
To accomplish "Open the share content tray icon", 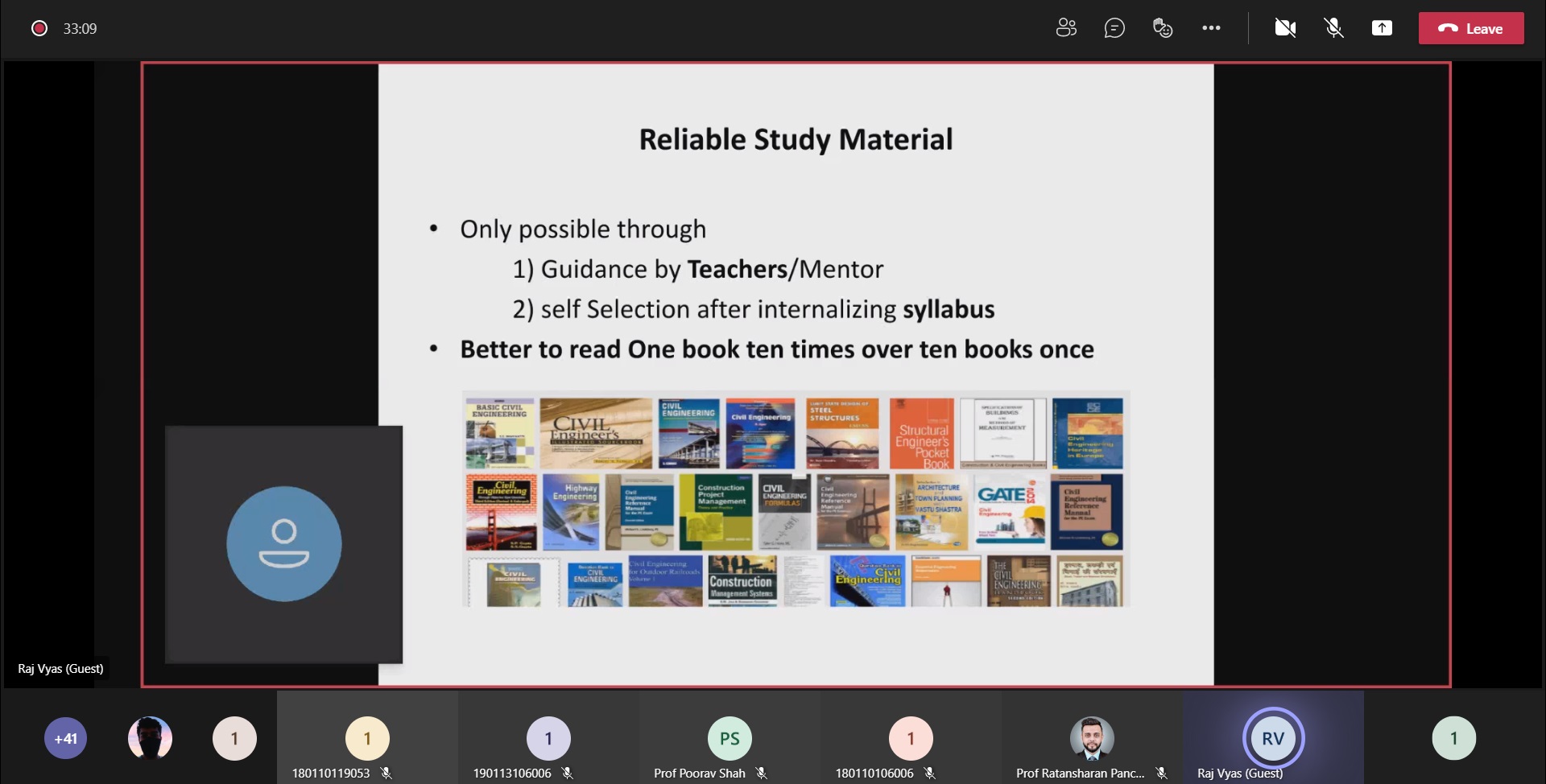I will point(1382,28).
